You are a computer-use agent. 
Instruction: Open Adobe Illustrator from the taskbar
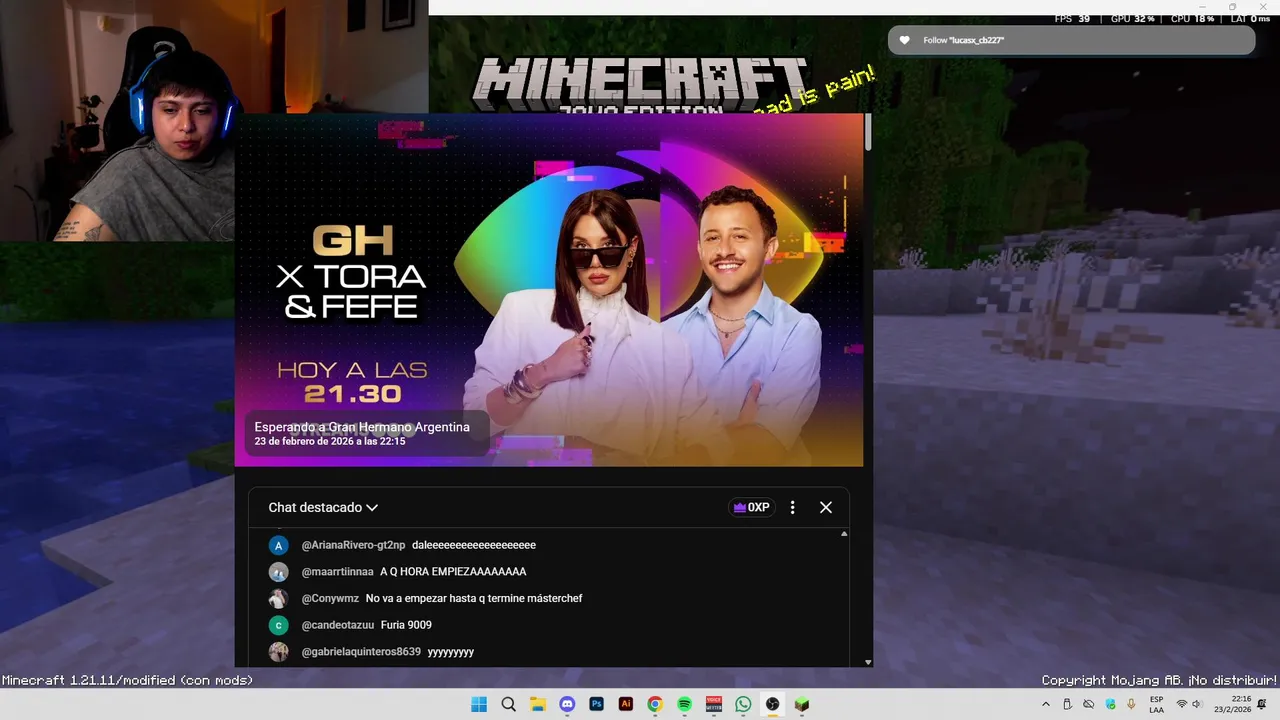pos(626,704)
